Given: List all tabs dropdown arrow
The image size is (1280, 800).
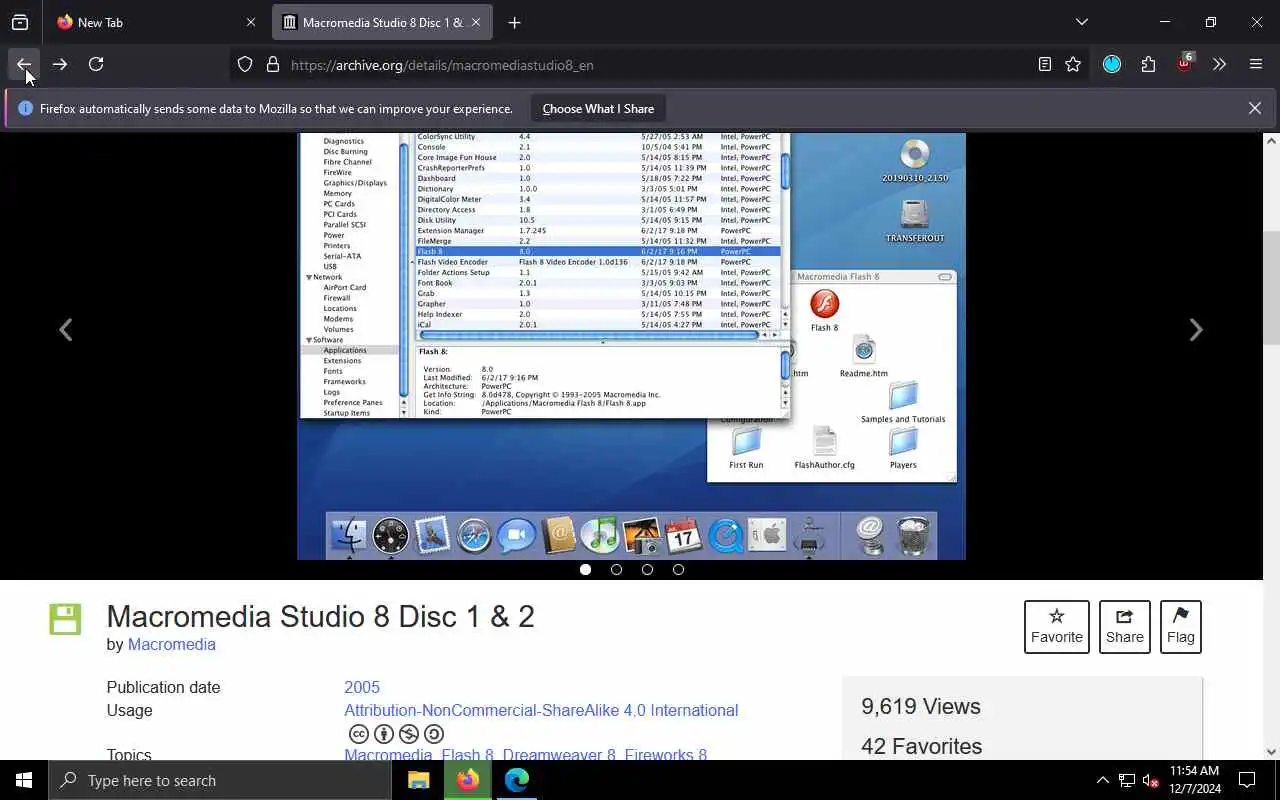Looking at the screenshot, I should pyautogui.click(x=1081, y=22).
